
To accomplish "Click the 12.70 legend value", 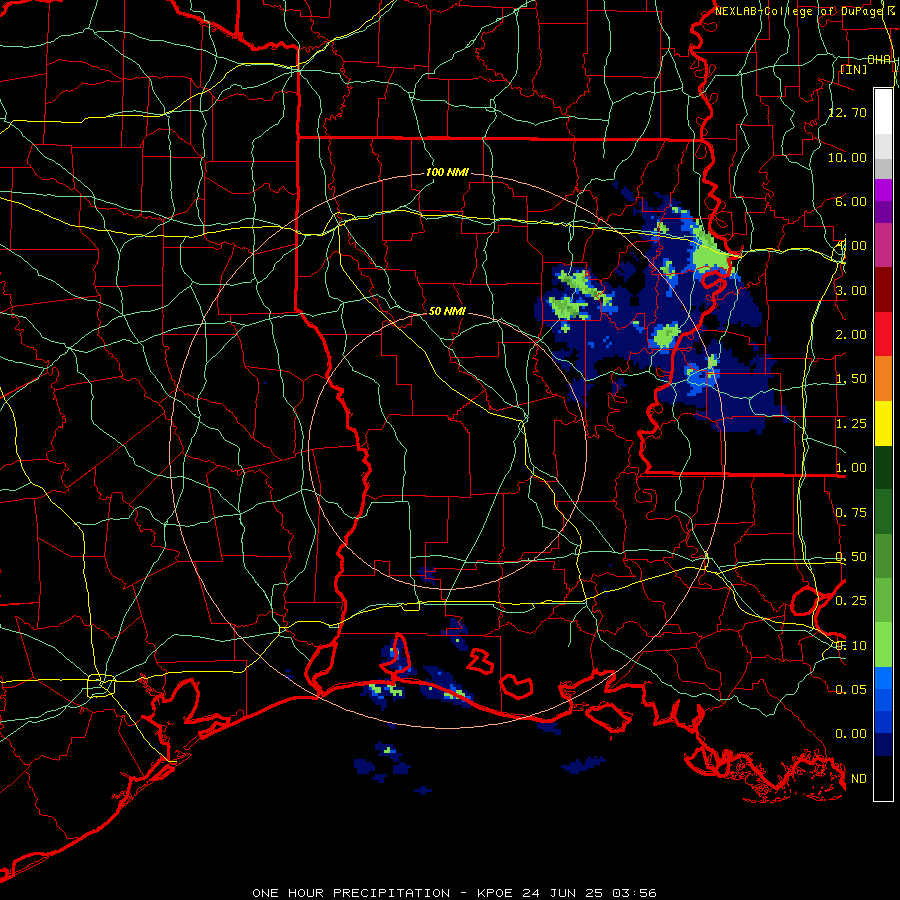I will click(x=847, y=112).
